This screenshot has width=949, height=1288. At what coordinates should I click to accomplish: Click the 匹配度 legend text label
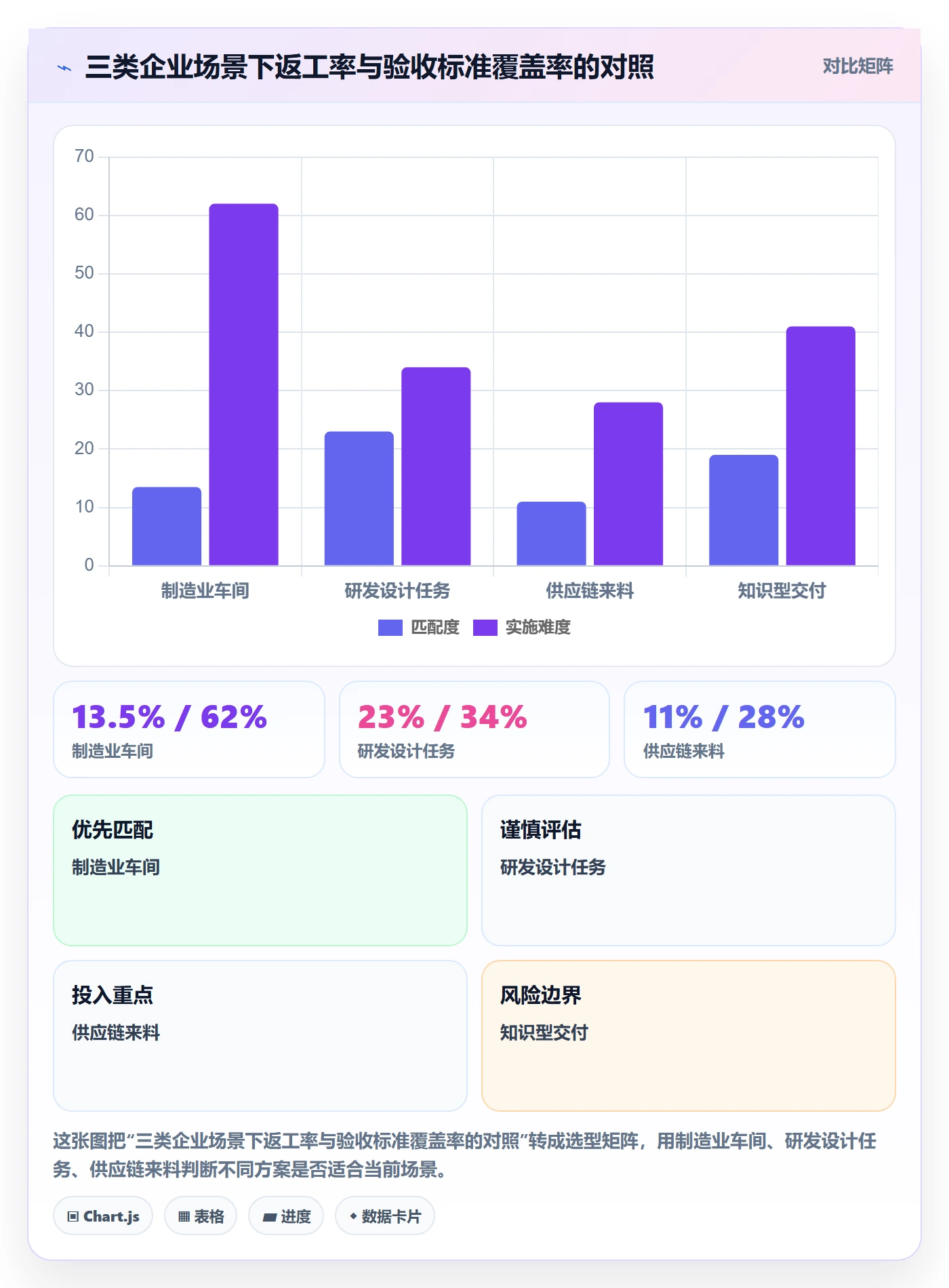(x=435, y=628)
